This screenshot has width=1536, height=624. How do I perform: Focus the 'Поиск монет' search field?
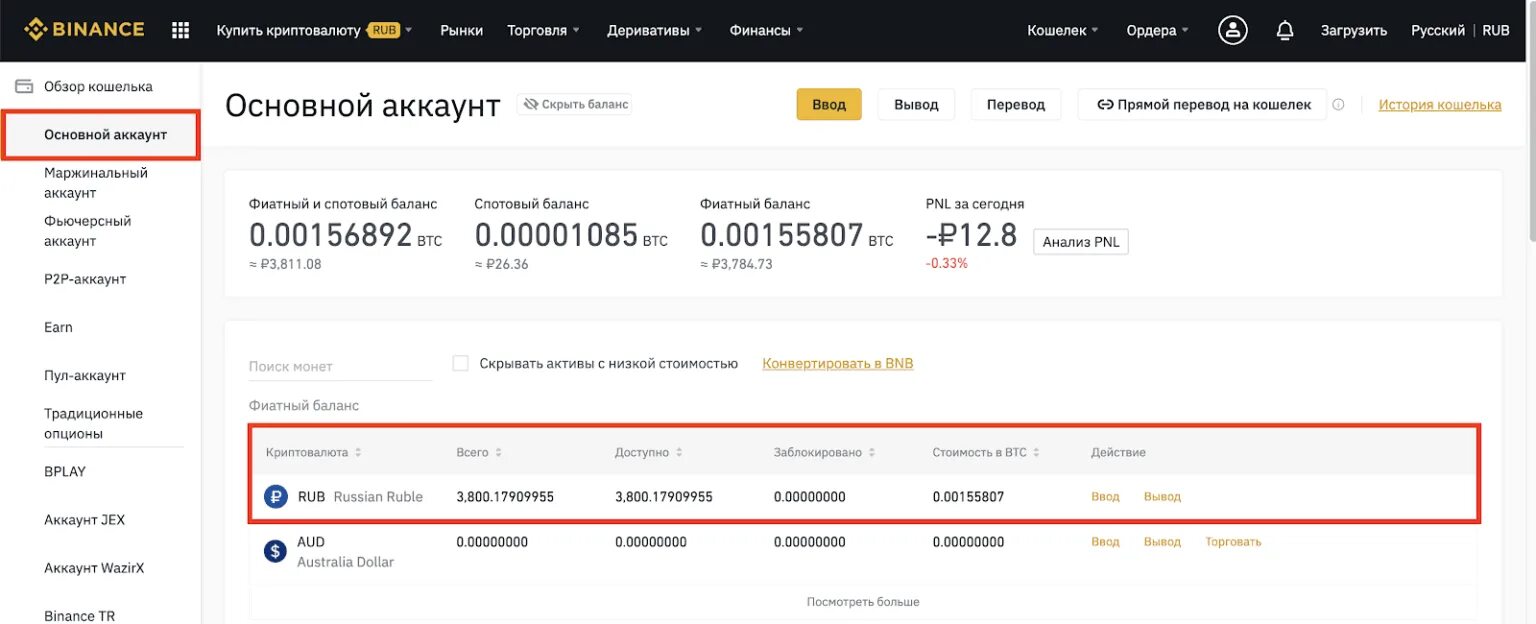coord(340,366)
